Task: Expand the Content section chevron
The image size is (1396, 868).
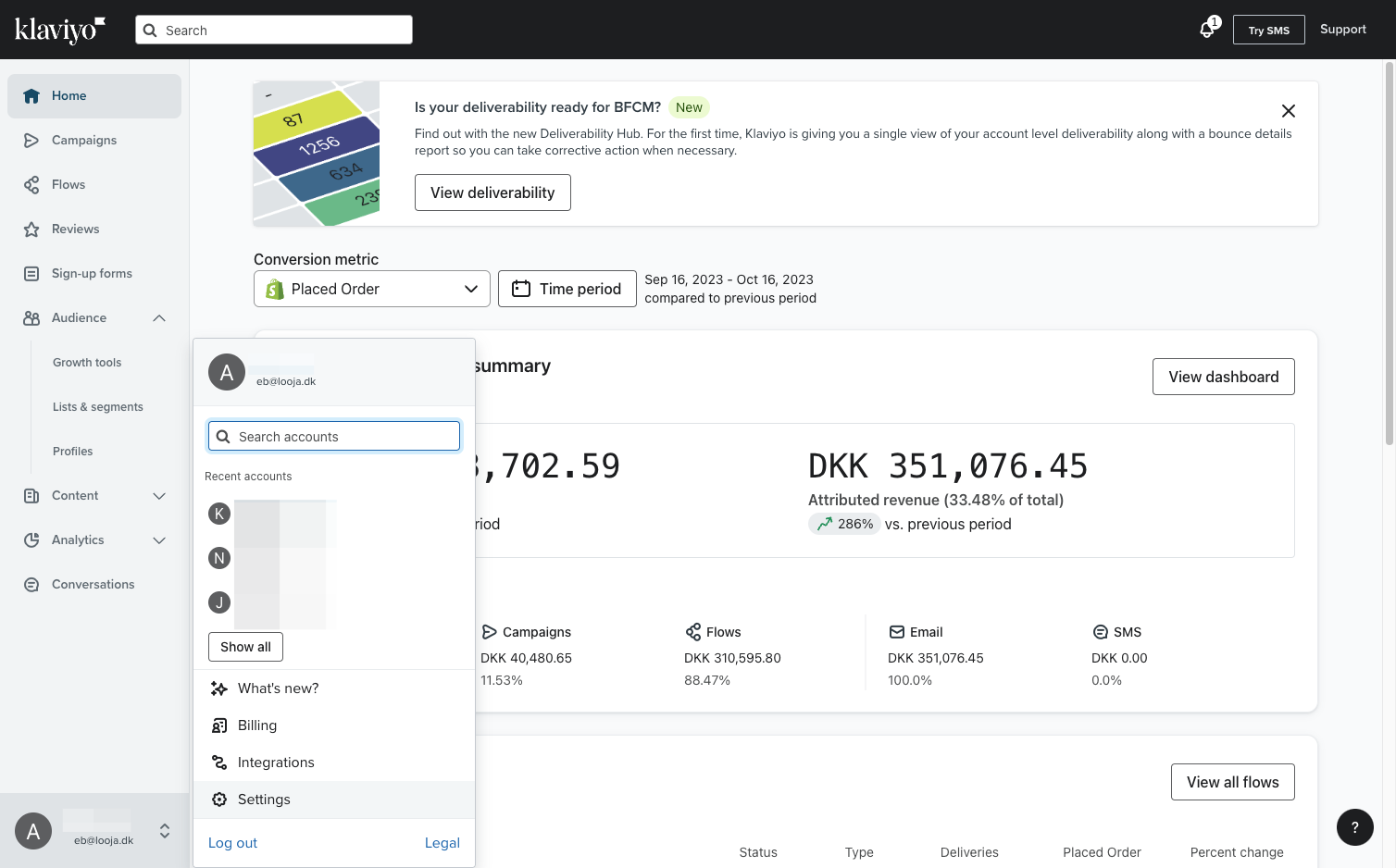Action: tap(159, 496)
